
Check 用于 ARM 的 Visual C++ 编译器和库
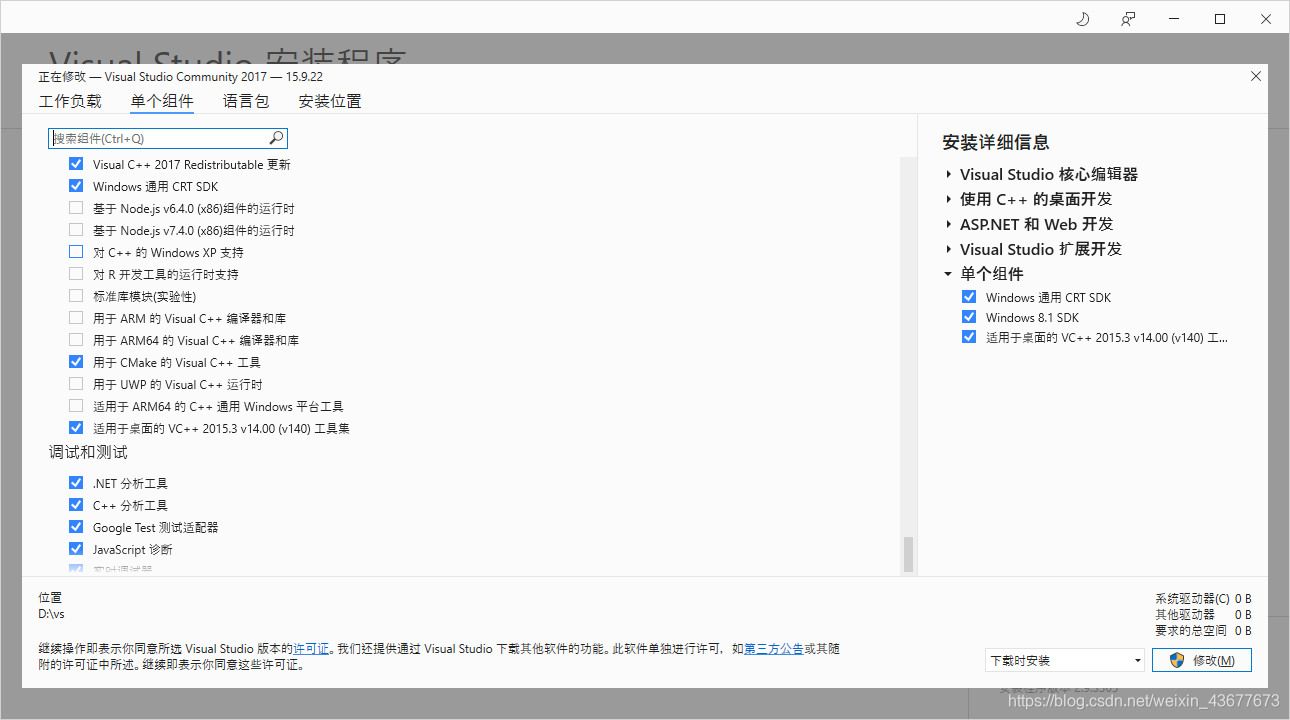point(76,318)
